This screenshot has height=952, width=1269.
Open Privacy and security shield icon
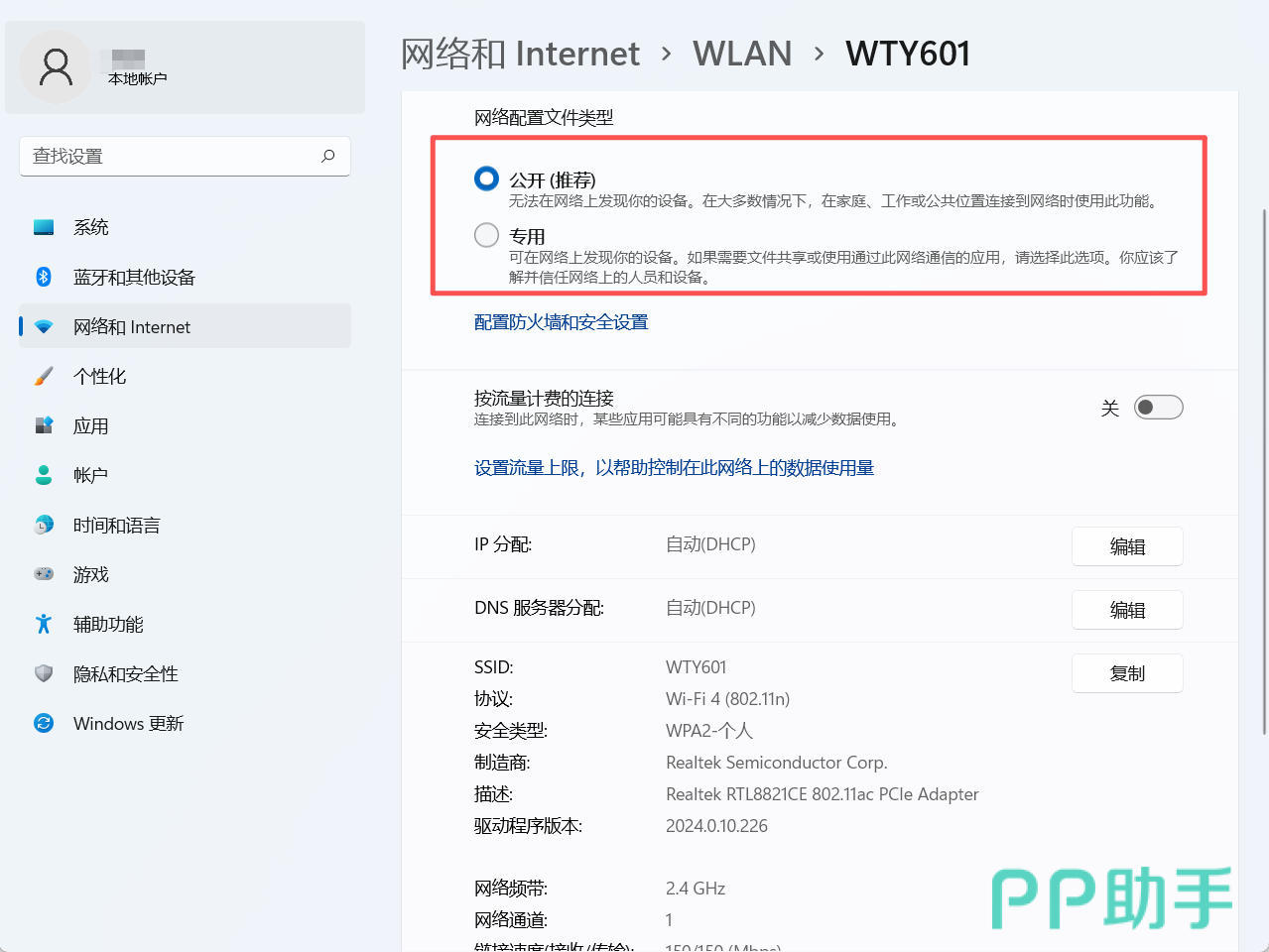click(44, 673)
